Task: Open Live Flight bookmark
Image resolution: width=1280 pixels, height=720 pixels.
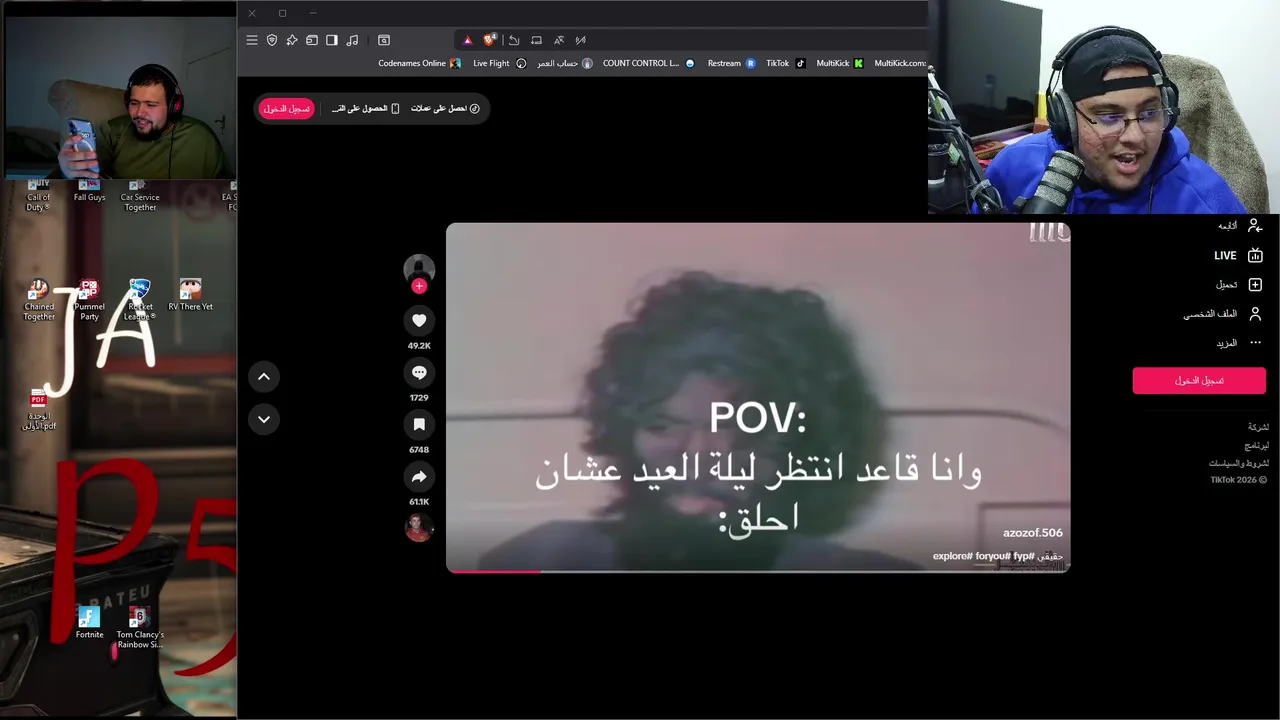Action: (499, 63)
